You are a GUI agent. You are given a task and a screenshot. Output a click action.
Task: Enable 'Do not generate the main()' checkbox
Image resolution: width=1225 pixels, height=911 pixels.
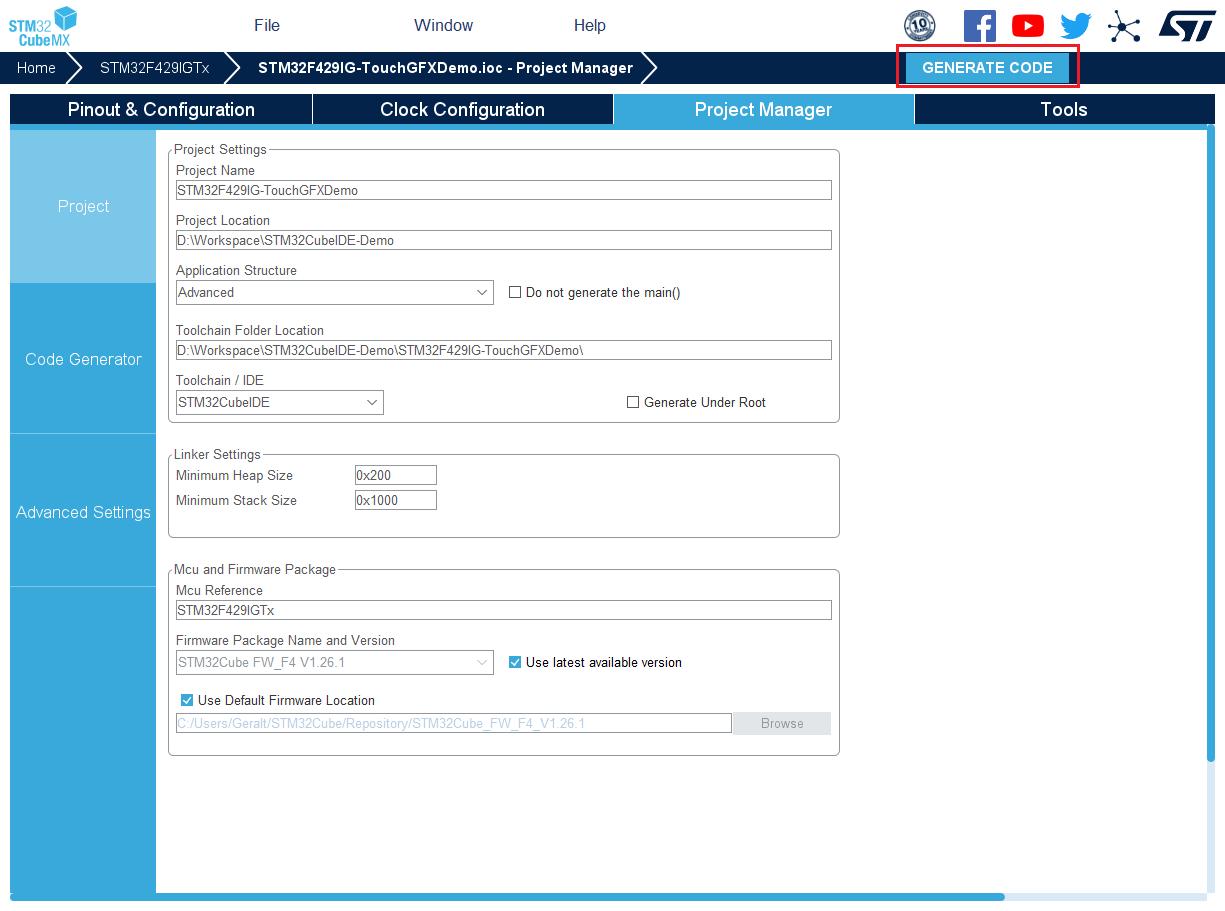click(x=515, y=292)
